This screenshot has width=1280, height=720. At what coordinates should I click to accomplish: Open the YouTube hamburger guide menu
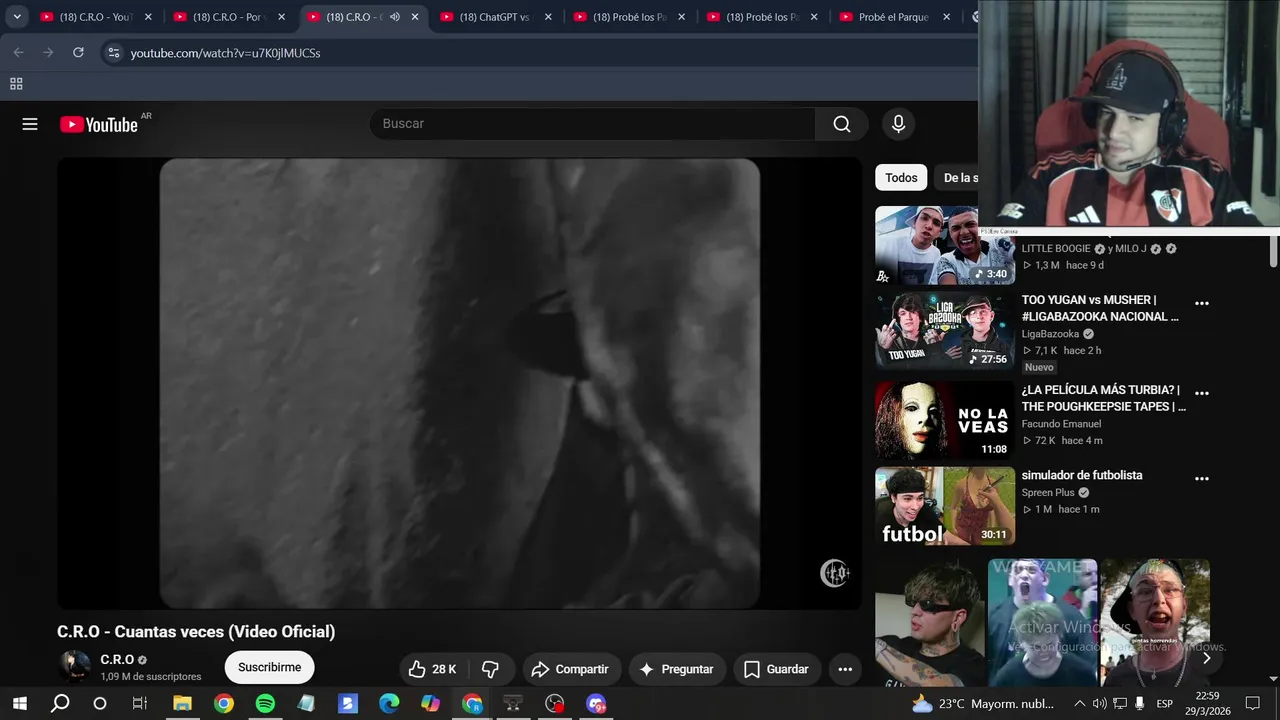click(x=30, y=124)
